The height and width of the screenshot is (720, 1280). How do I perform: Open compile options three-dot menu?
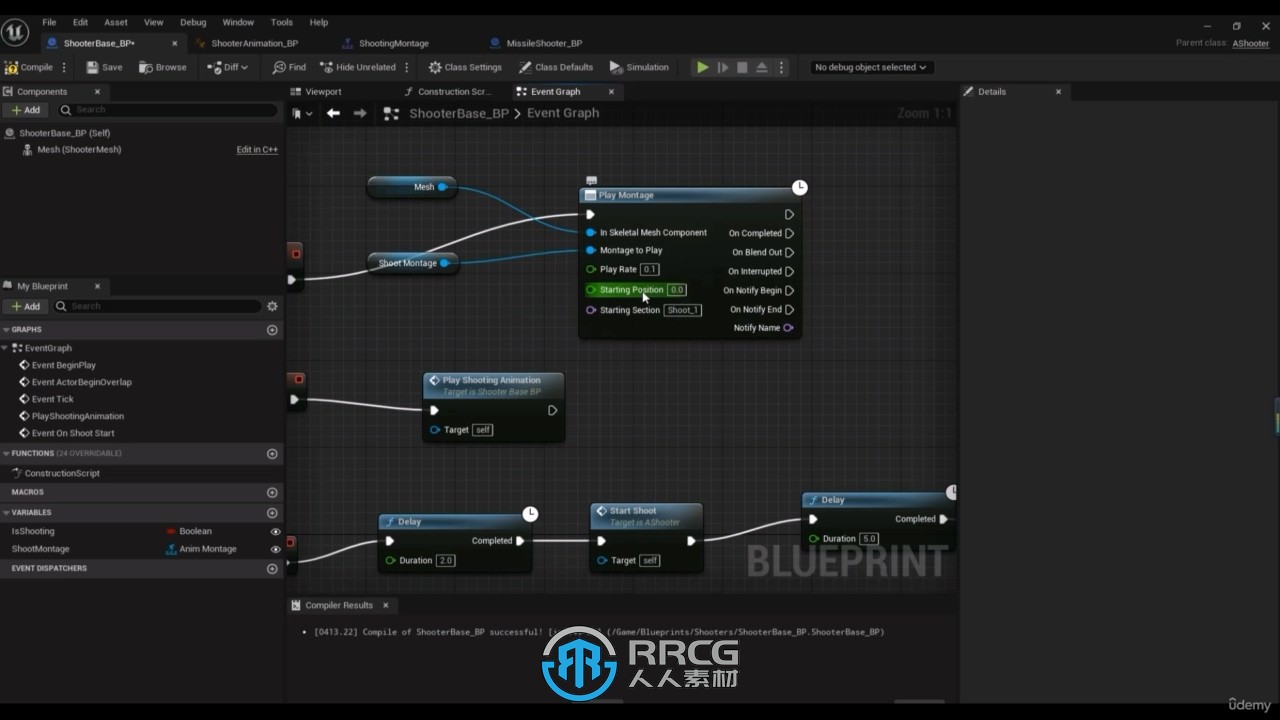pyautogui.click(x=64, y=67)
